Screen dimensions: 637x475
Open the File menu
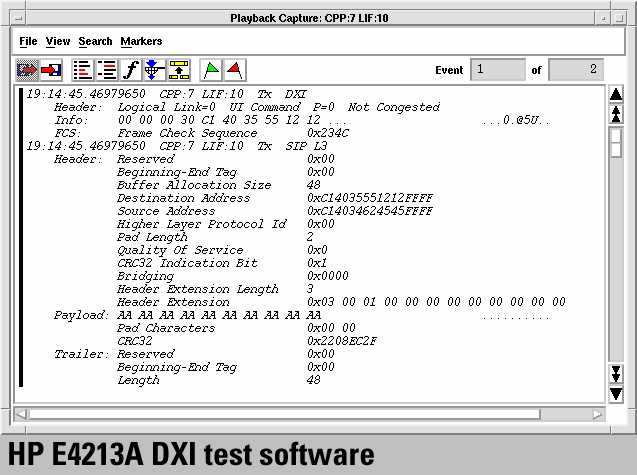[28, 41]
